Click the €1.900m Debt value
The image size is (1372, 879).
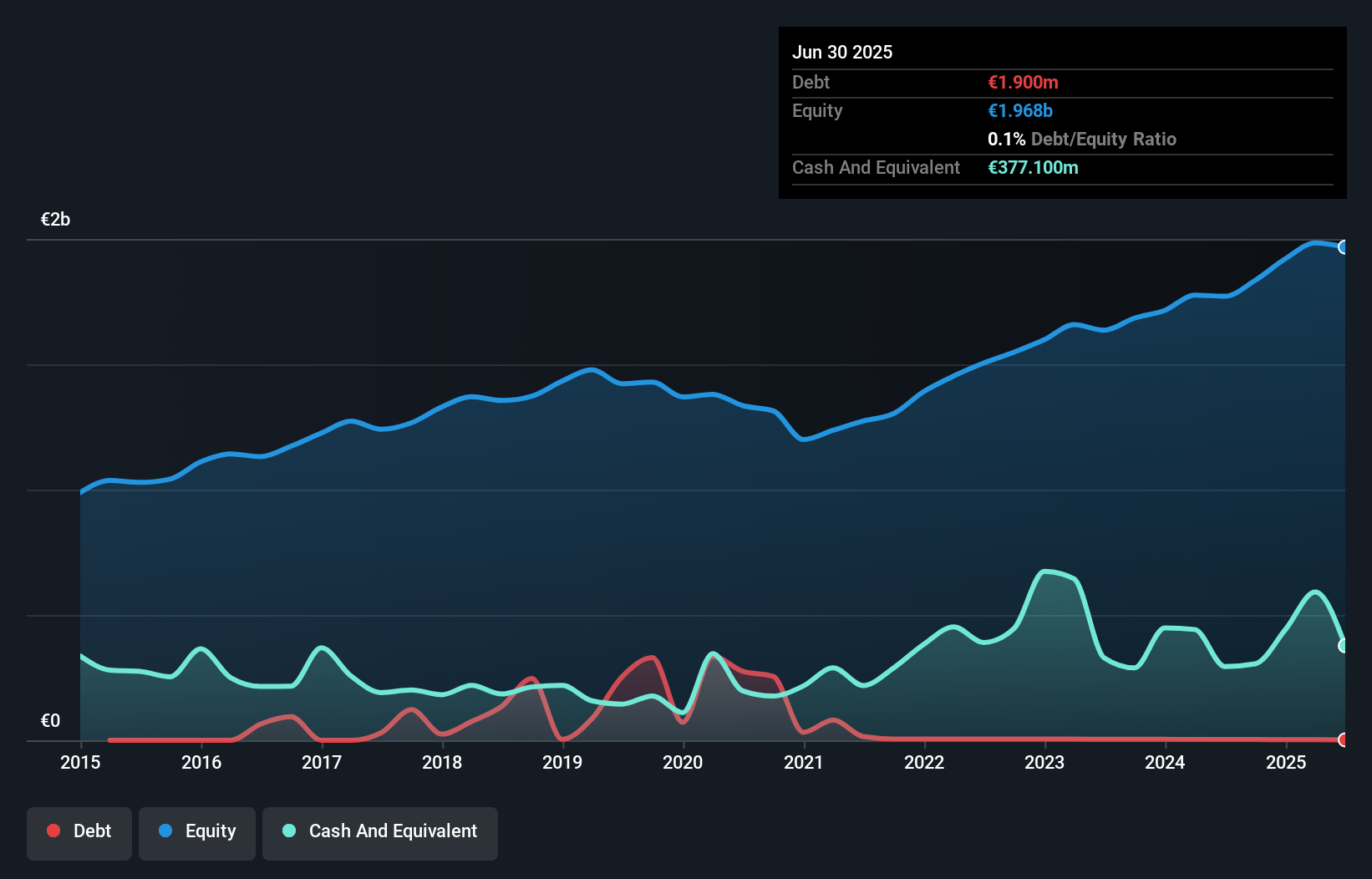1021,82
